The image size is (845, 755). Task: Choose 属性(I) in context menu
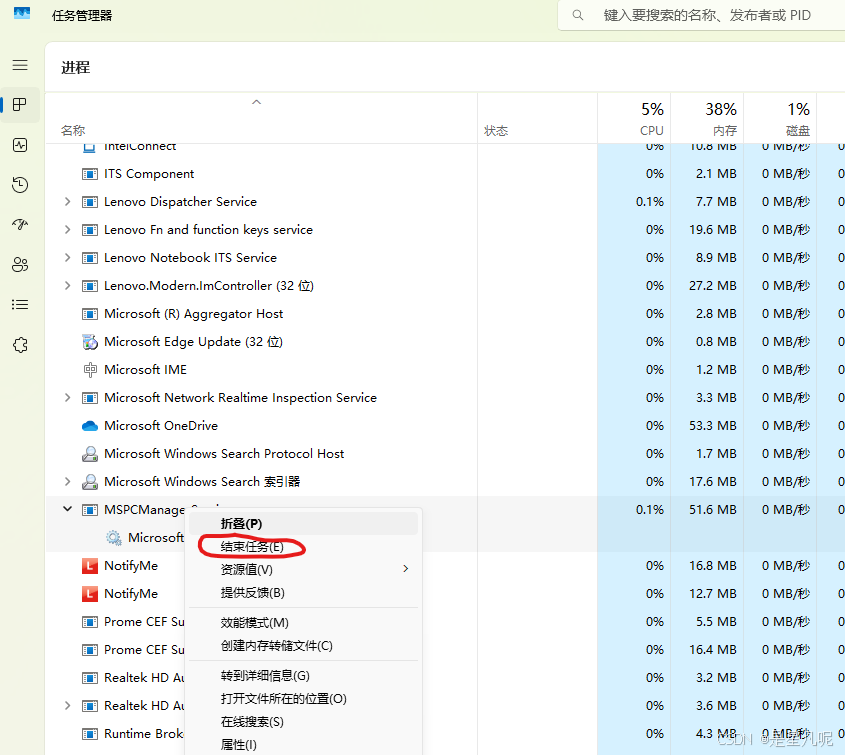click(303, 745)
